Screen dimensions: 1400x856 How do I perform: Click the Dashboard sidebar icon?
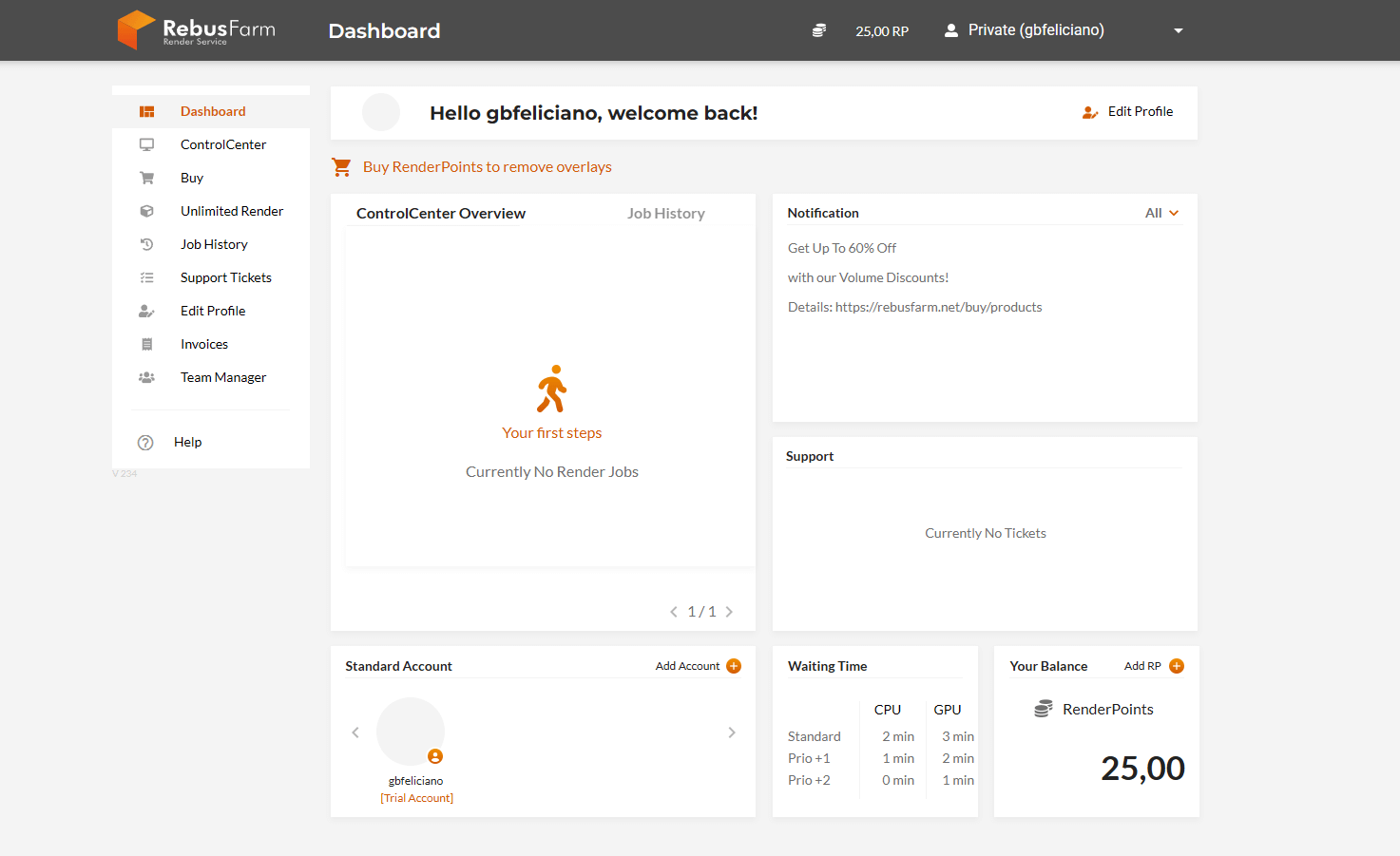click(146, 111)
